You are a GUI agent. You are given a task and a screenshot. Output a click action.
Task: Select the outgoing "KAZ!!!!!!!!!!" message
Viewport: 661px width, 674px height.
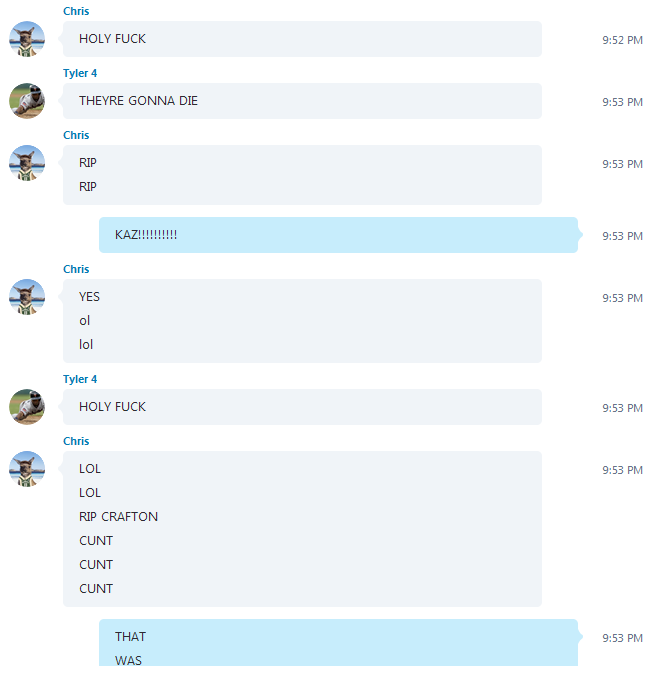tap(338, 235)
